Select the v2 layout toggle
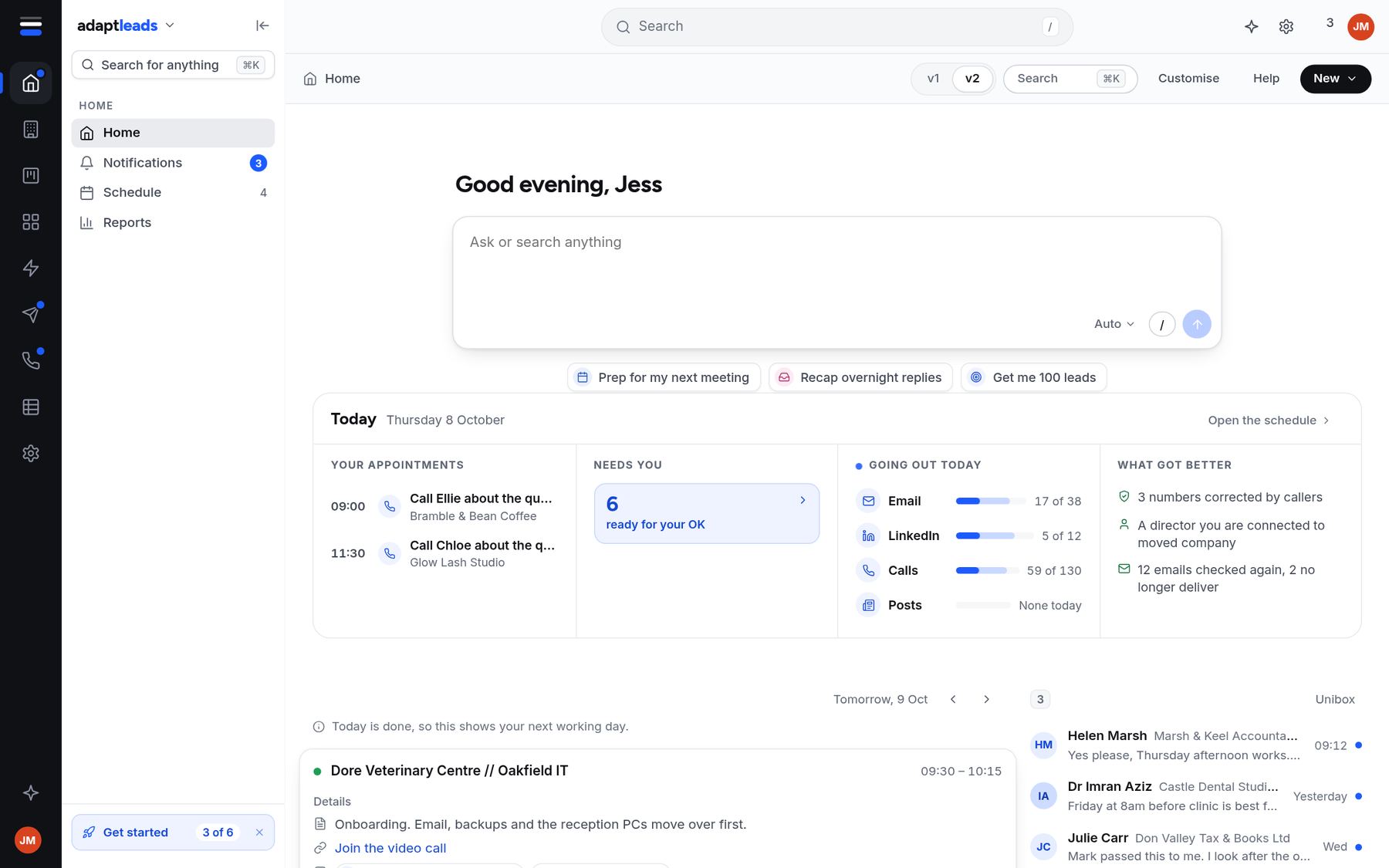 (x=972, y=79)
